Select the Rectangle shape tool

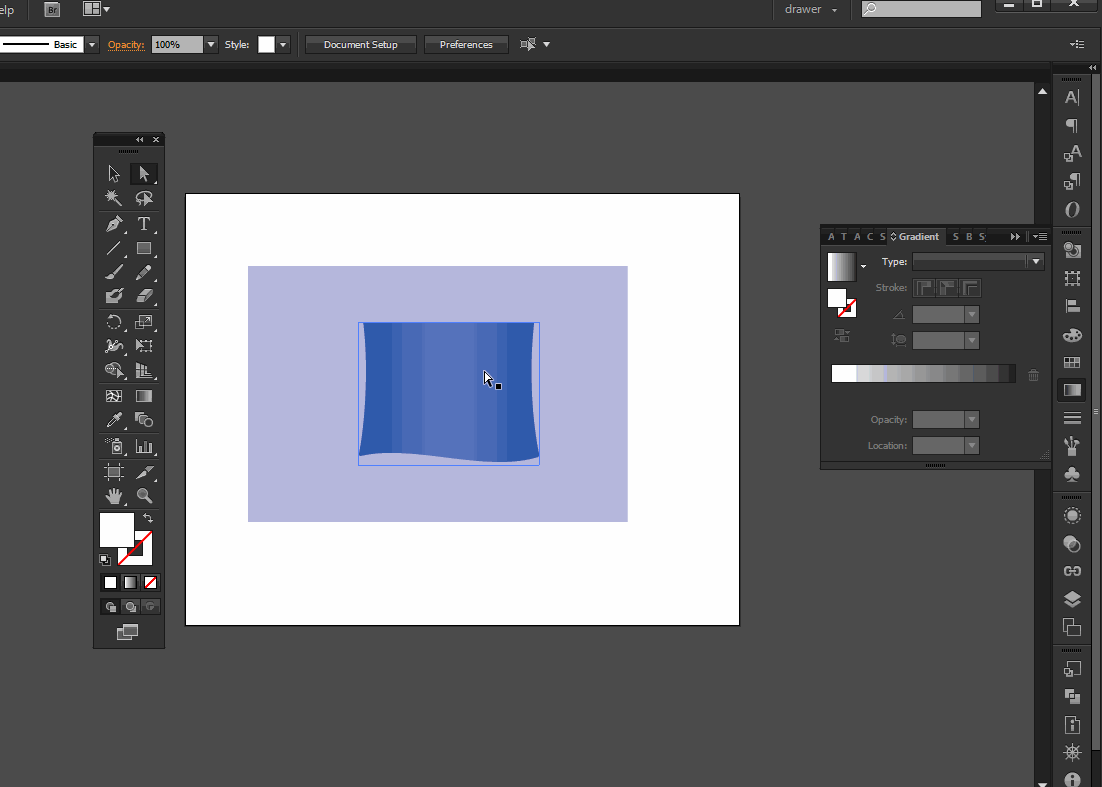click(144, 248)
